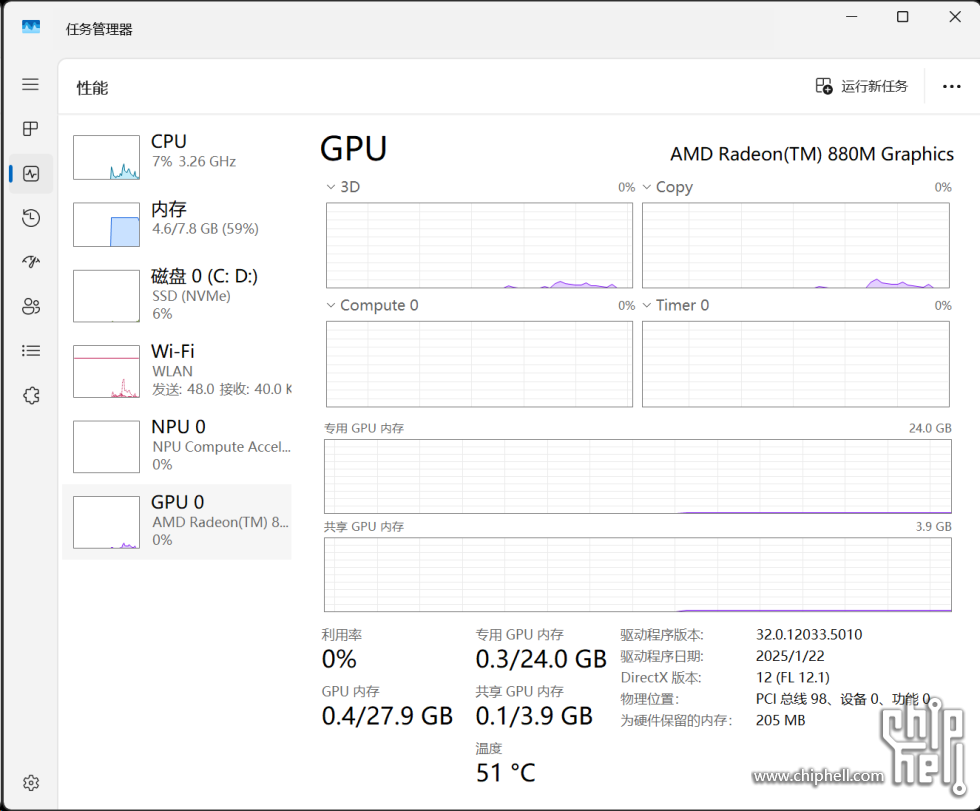Viewport: 980px width, 811px height.
Task: Select the NPU 0 performance item
Action: click(x=177, y=446)
